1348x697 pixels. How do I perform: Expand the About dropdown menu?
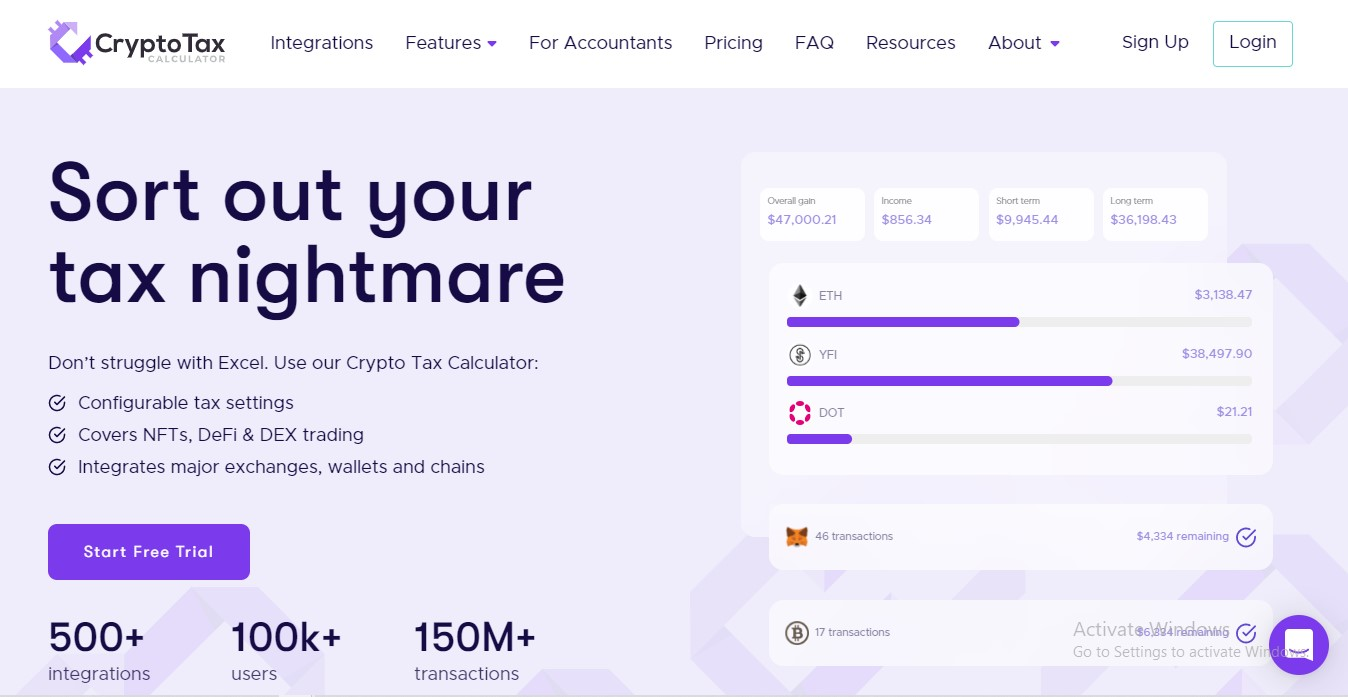[x=1024, y=43]
